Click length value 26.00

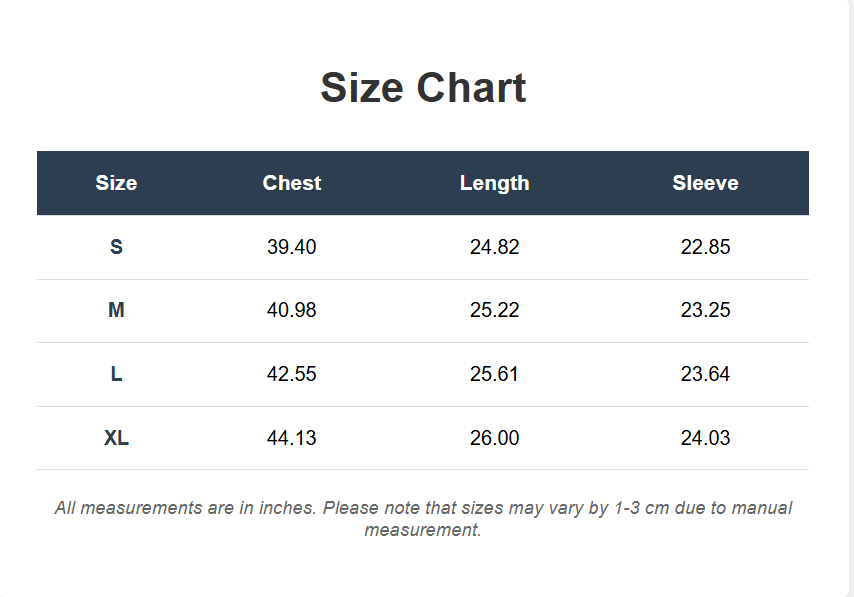[x=494, y=438]
